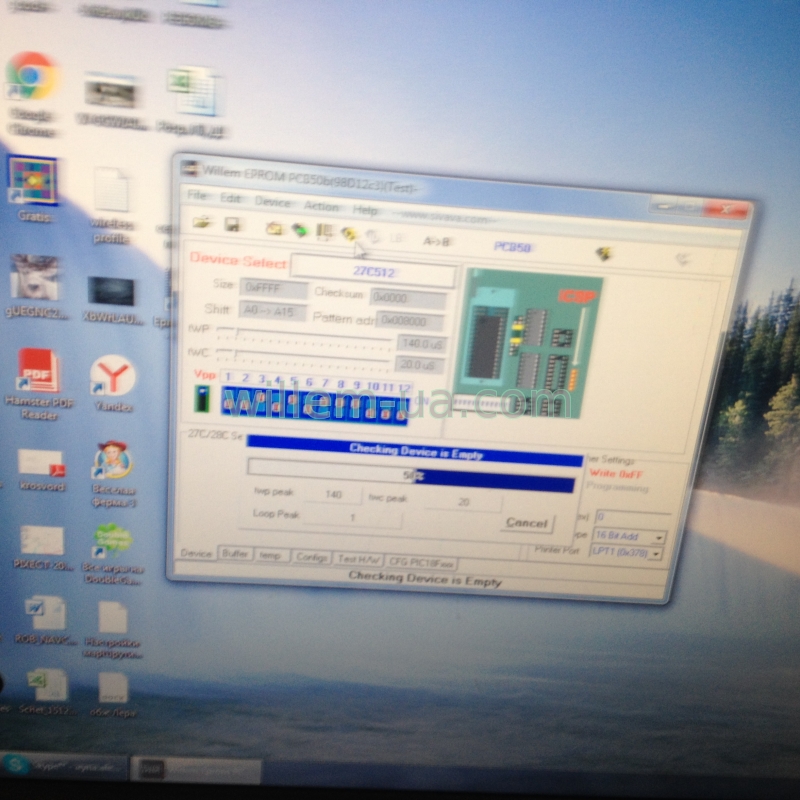800x800 pixels.
Task: Open the docx file icon at desktop bottom
Action: coord(113,694)
